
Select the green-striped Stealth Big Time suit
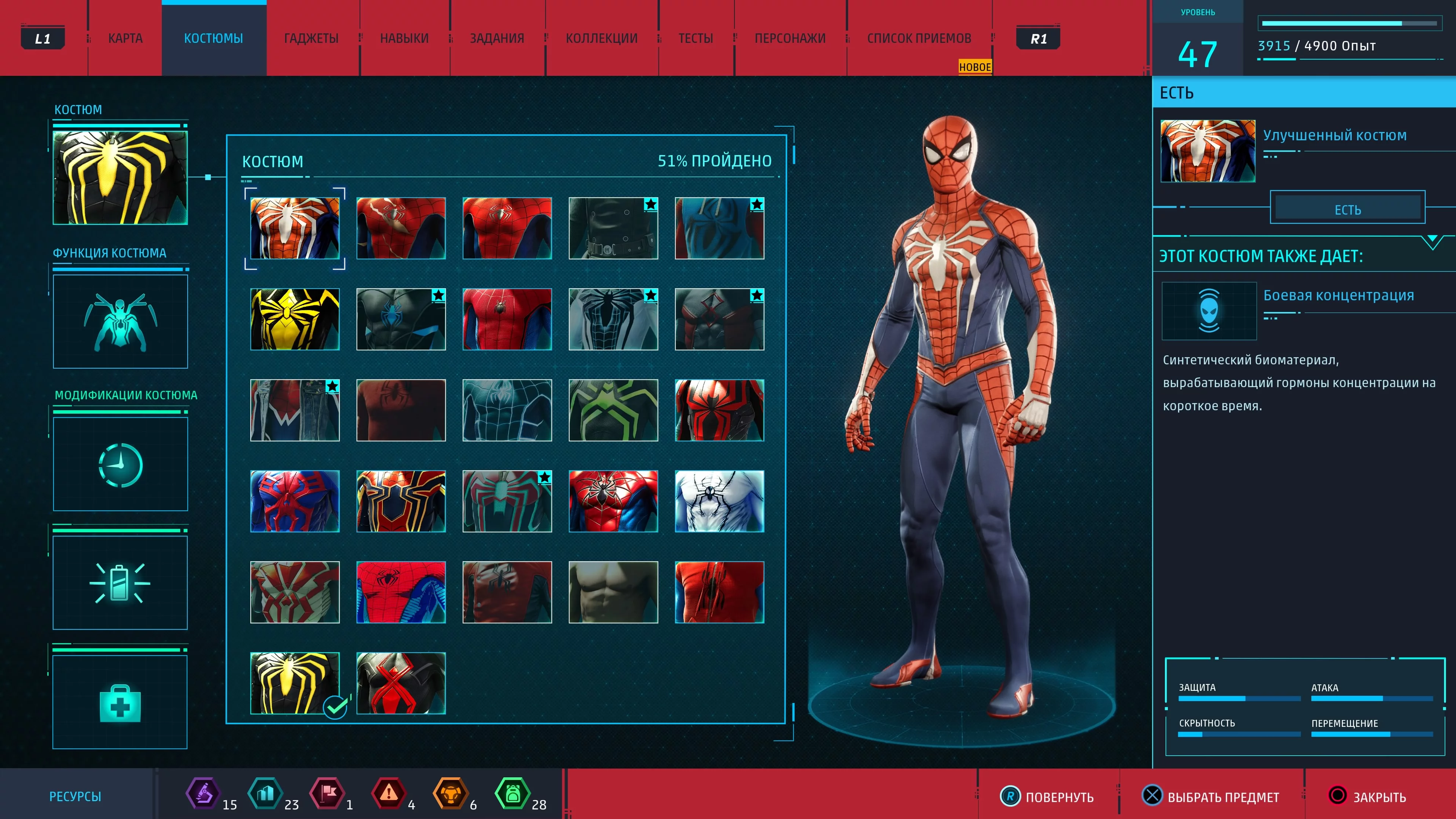[613, 410]
